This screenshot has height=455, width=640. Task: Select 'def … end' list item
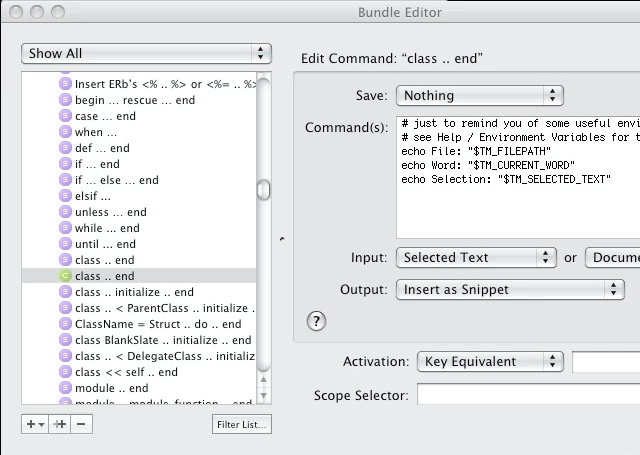(139, 148)
